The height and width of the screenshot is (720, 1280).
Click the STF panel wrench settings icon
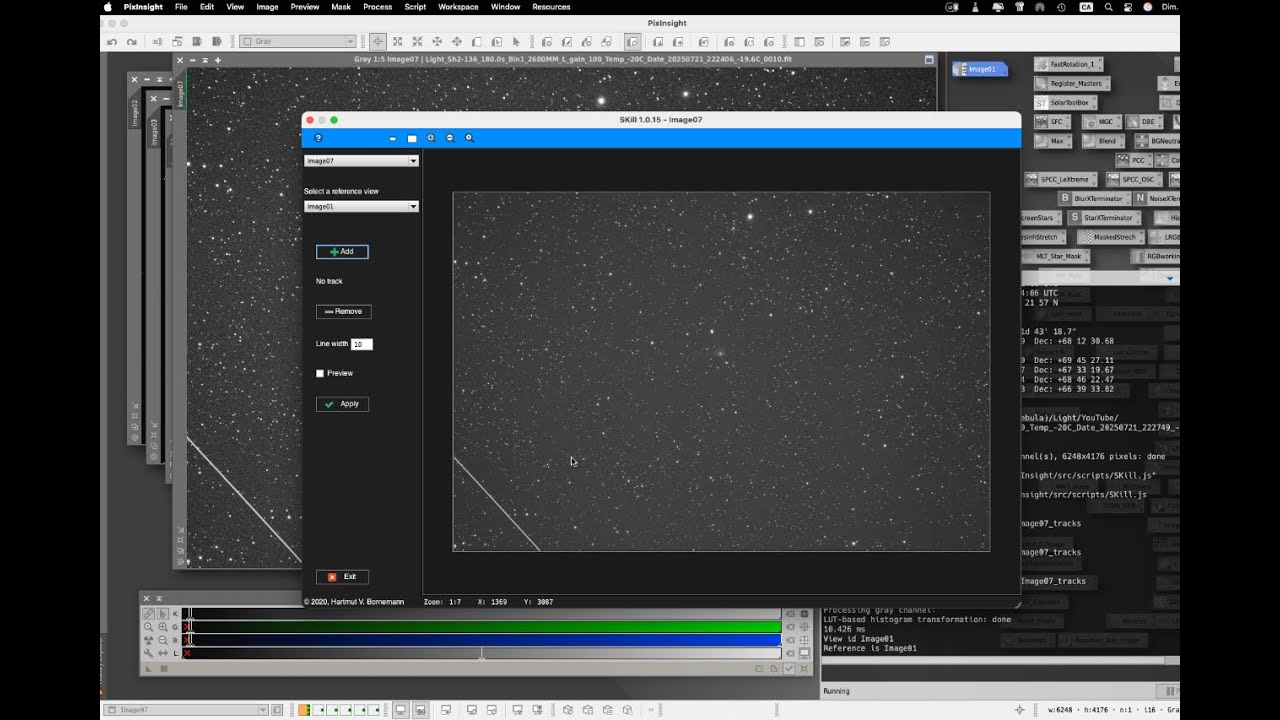pos(148,653)
